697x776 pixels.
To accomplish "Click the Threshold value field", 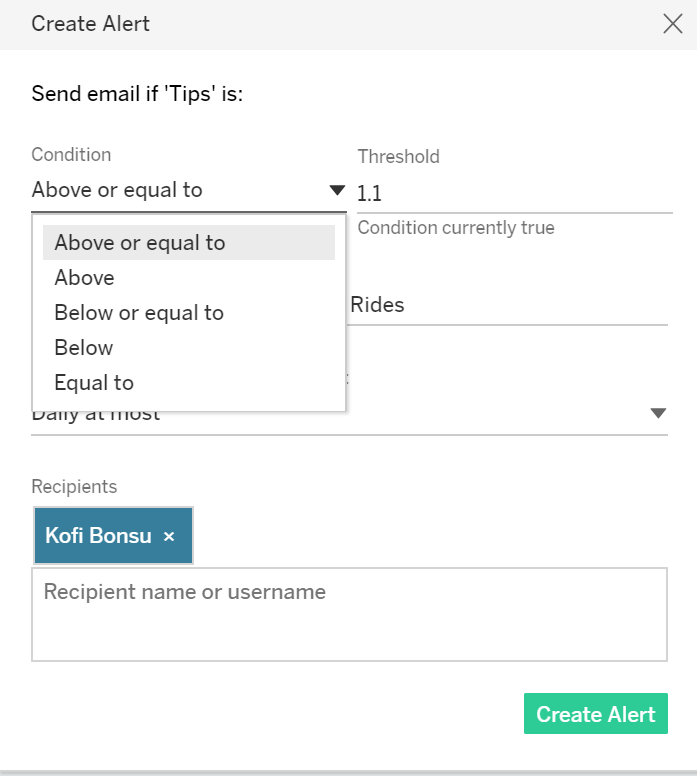I will tap(514, 194).
